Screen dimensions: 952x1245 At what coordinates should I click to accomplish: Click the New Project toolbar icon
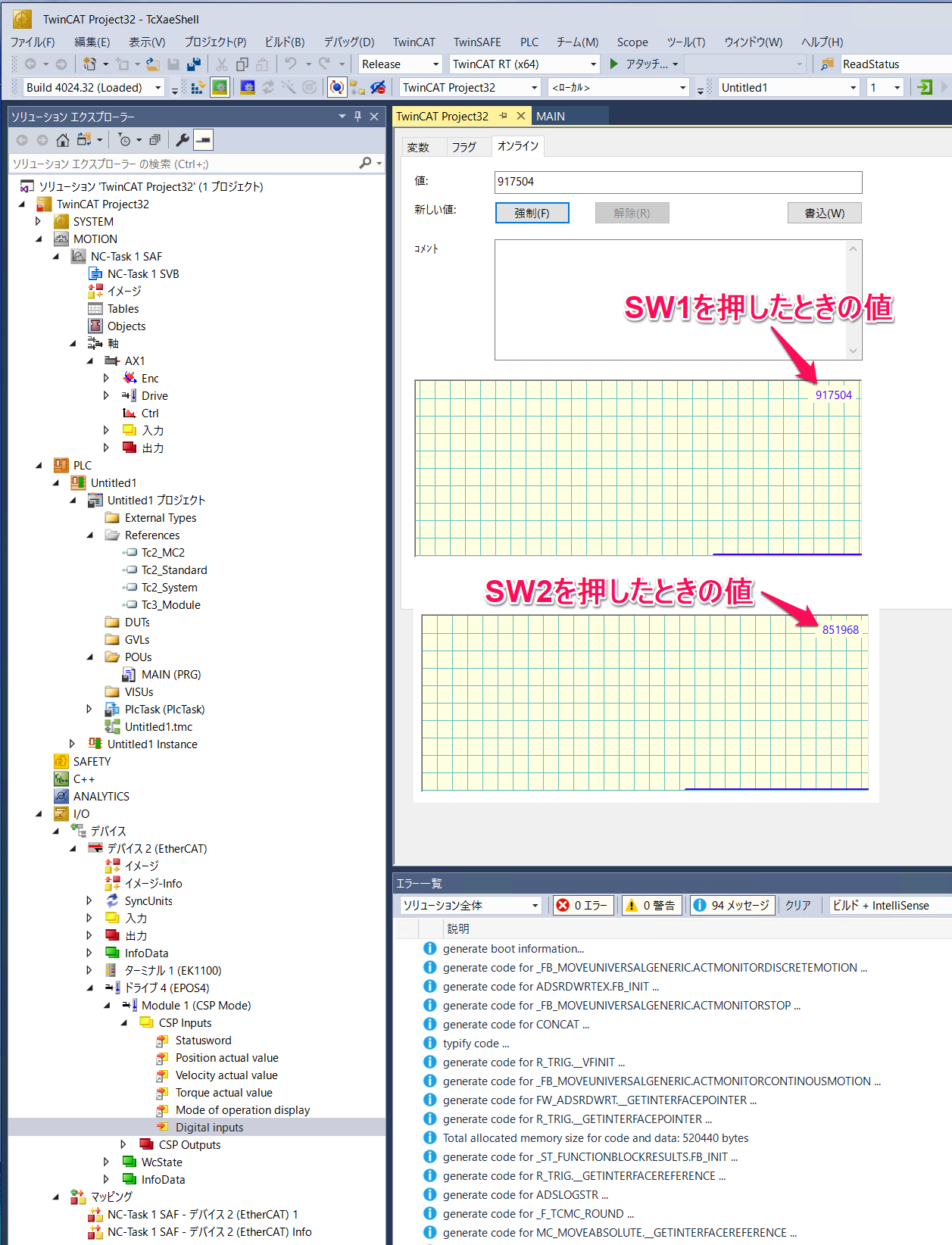pyautogui.click(x=90, y=64)
